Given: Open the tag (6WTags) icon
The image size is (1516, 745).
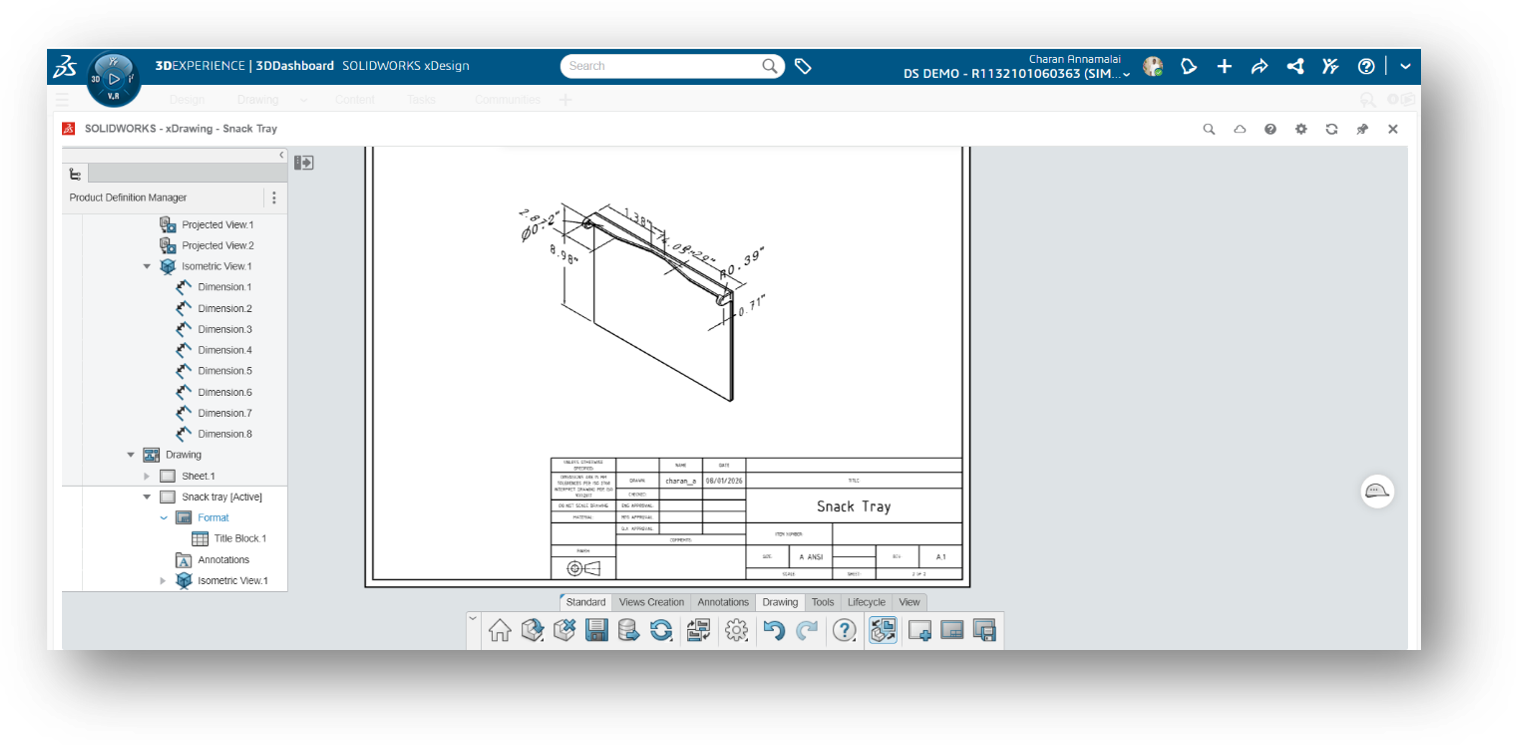Looking at the screenshot, I should (803, 66).
